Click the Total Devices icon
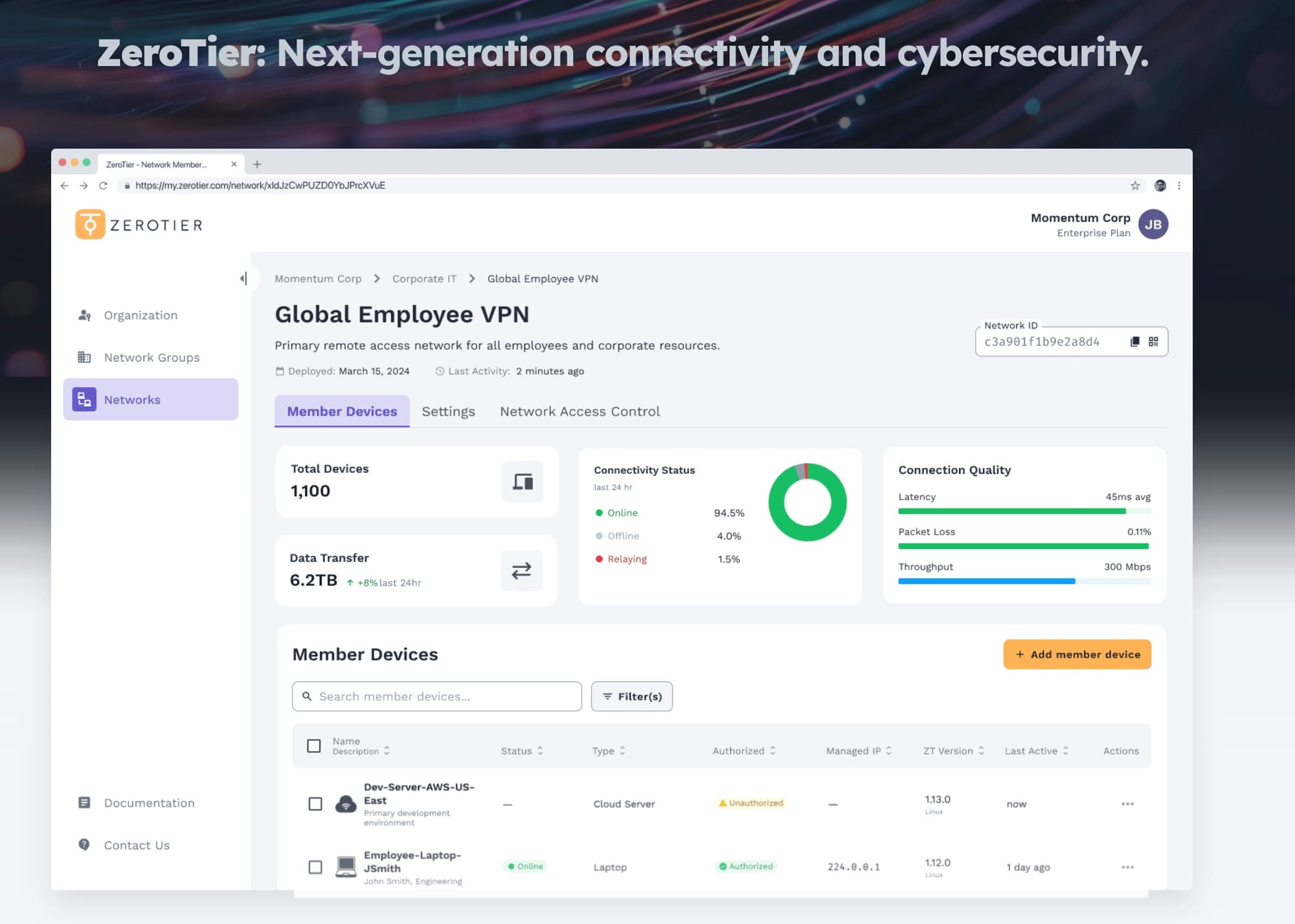This screenshot has width=1295, height=924. (x=523, y=482)
